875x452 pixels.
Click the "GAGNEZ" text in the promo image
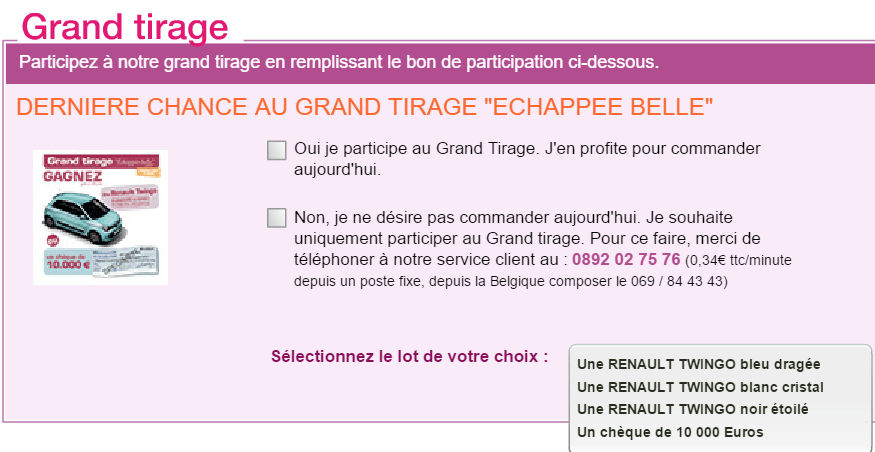68,175
